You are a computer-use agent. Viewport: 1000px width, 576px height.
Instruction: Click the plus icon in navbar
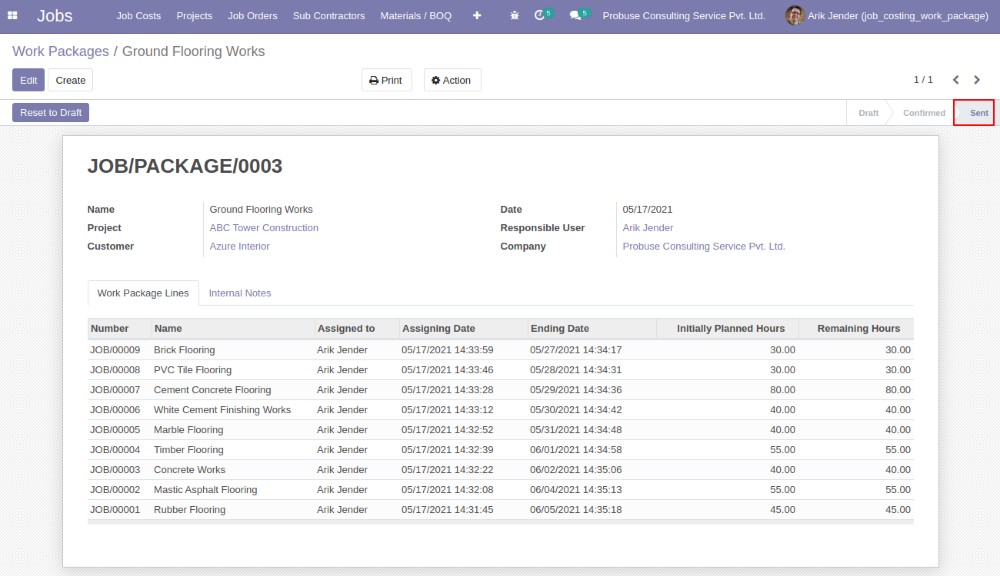[477, 16]
